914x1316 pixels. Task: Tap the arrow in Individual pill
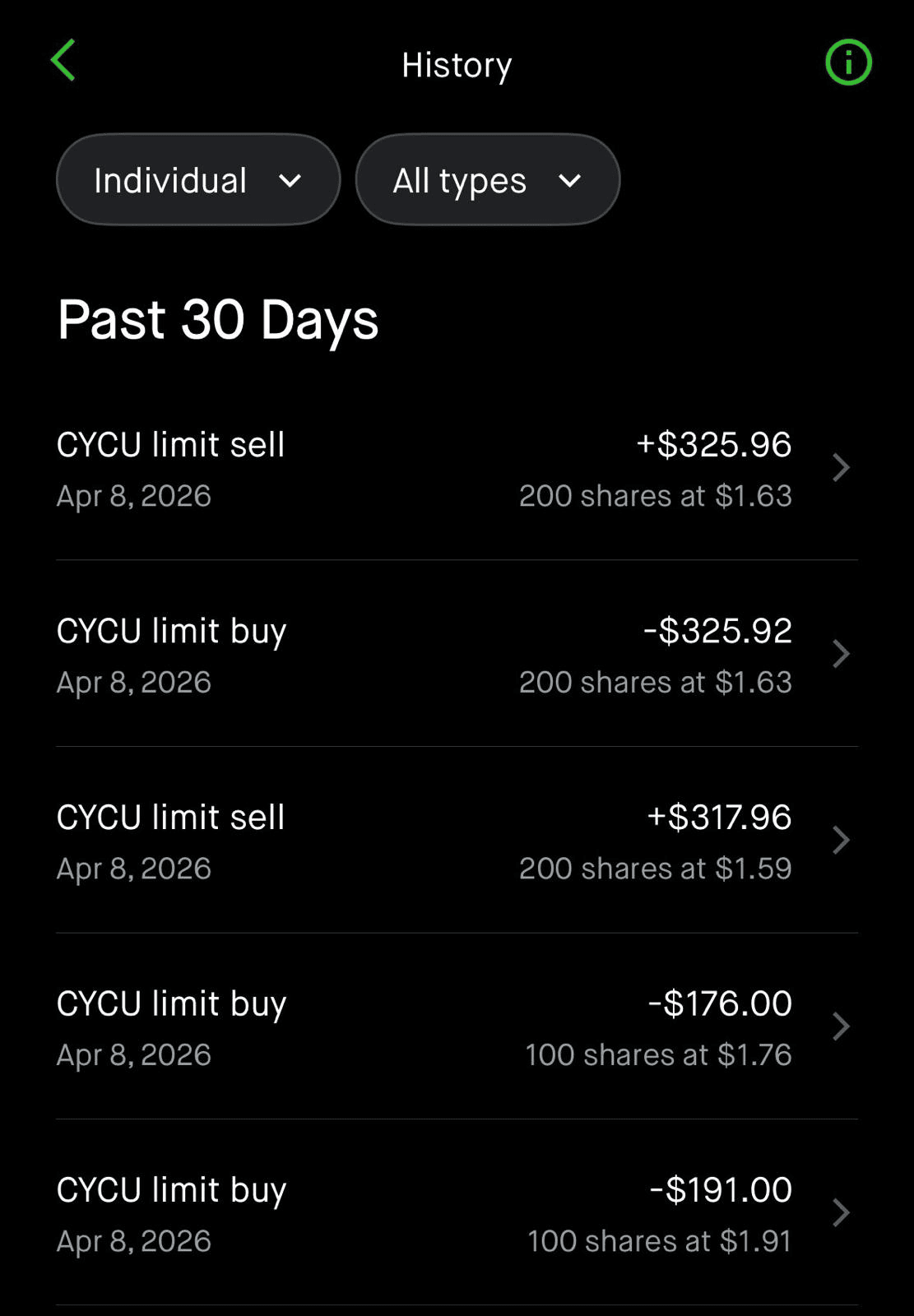pos(290,181)
